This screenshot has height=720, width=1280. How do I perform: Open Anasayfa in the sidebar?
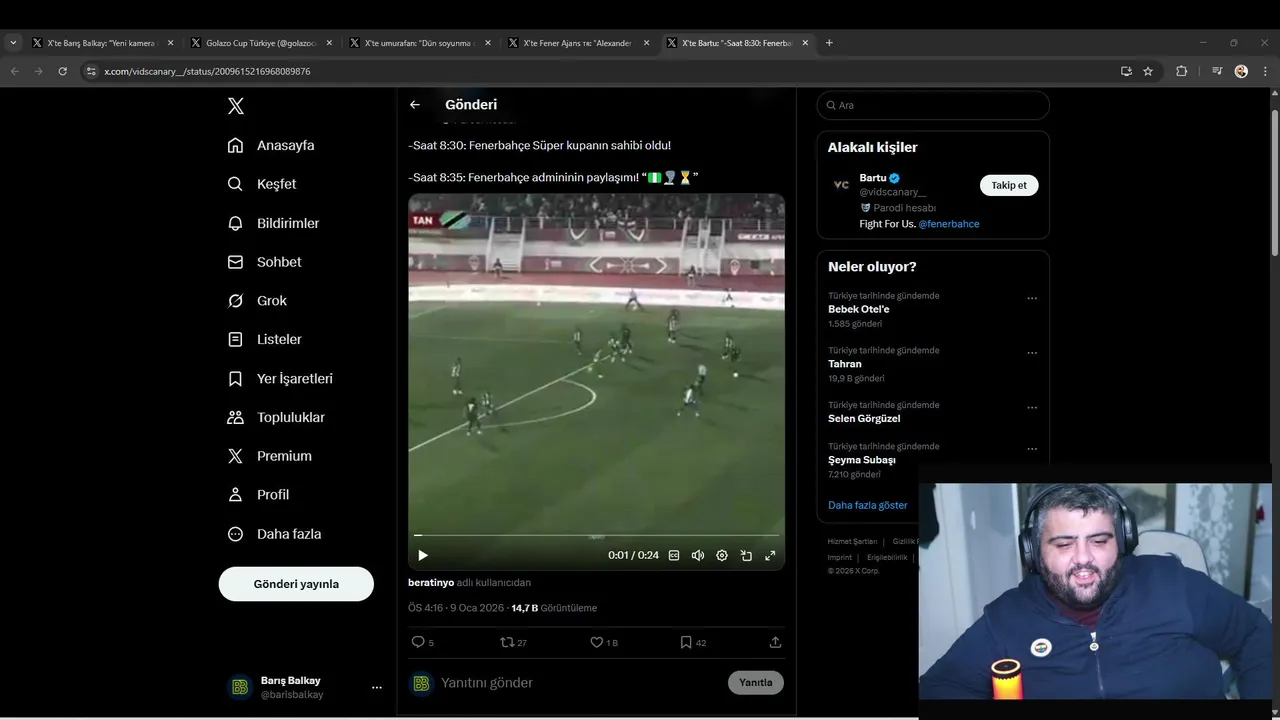(x=271, y=145)
